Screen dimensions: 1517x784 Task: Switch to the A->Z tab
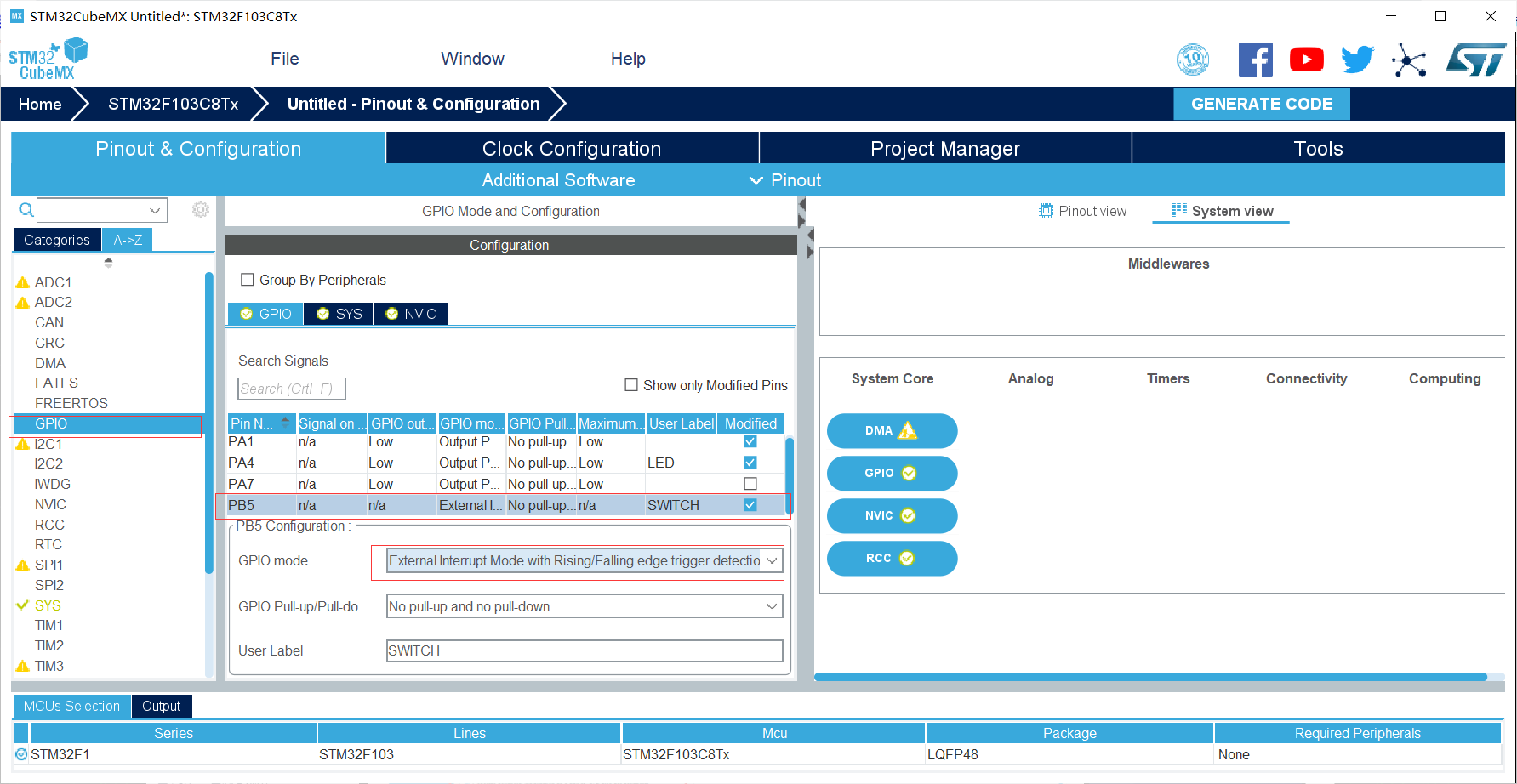point(128,240)
